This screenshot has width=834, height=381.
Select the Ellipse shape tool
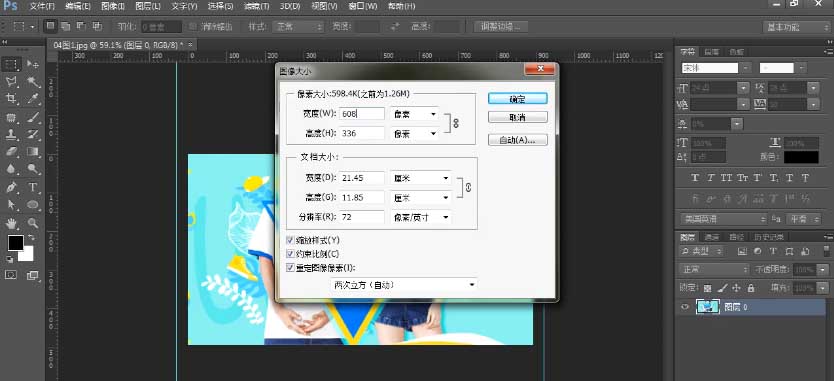[32, 205]
